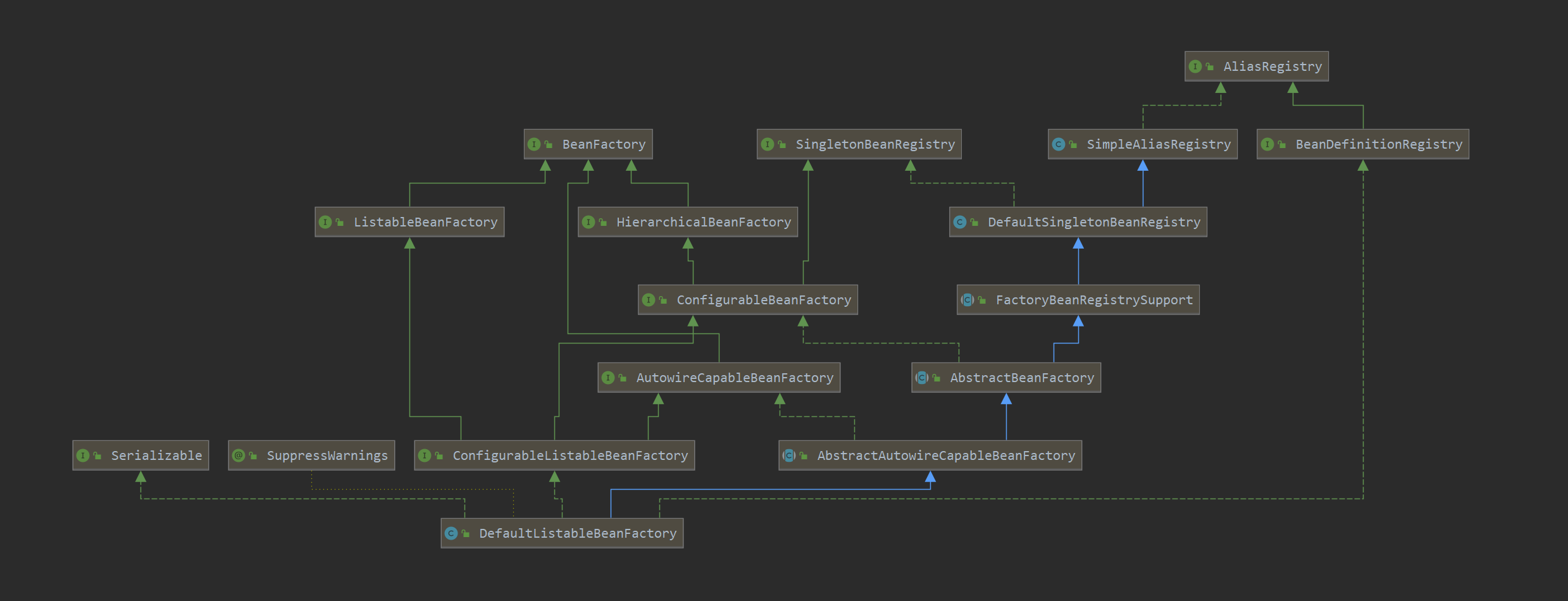Click the interface icon on BeanFactory node
This screenshot has width=1568, height=601.
(x=534, y=144)
